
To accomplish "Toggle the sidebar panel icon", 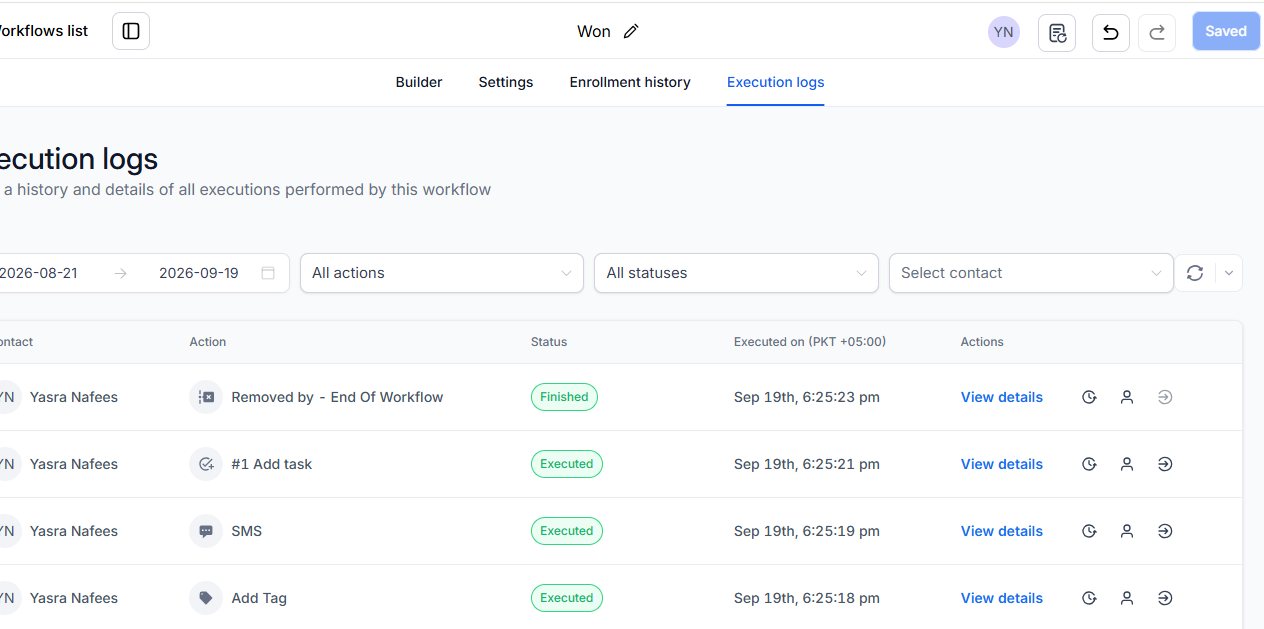I will [x=131, y=31].
